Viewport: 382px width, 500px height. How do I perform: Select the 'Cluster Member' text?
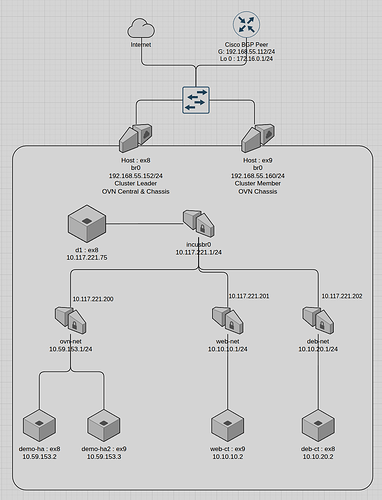(x=258, y=183)
